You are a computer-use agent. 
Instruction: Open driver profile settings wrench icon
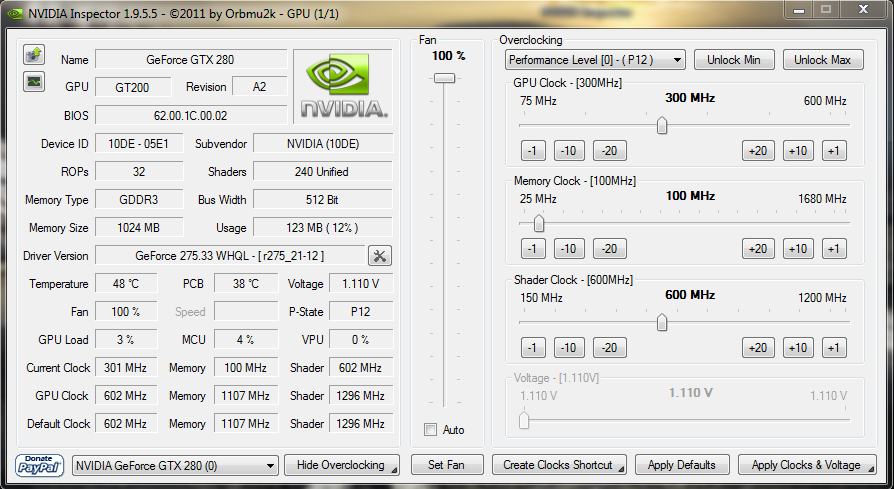click(x=380, y=256)
